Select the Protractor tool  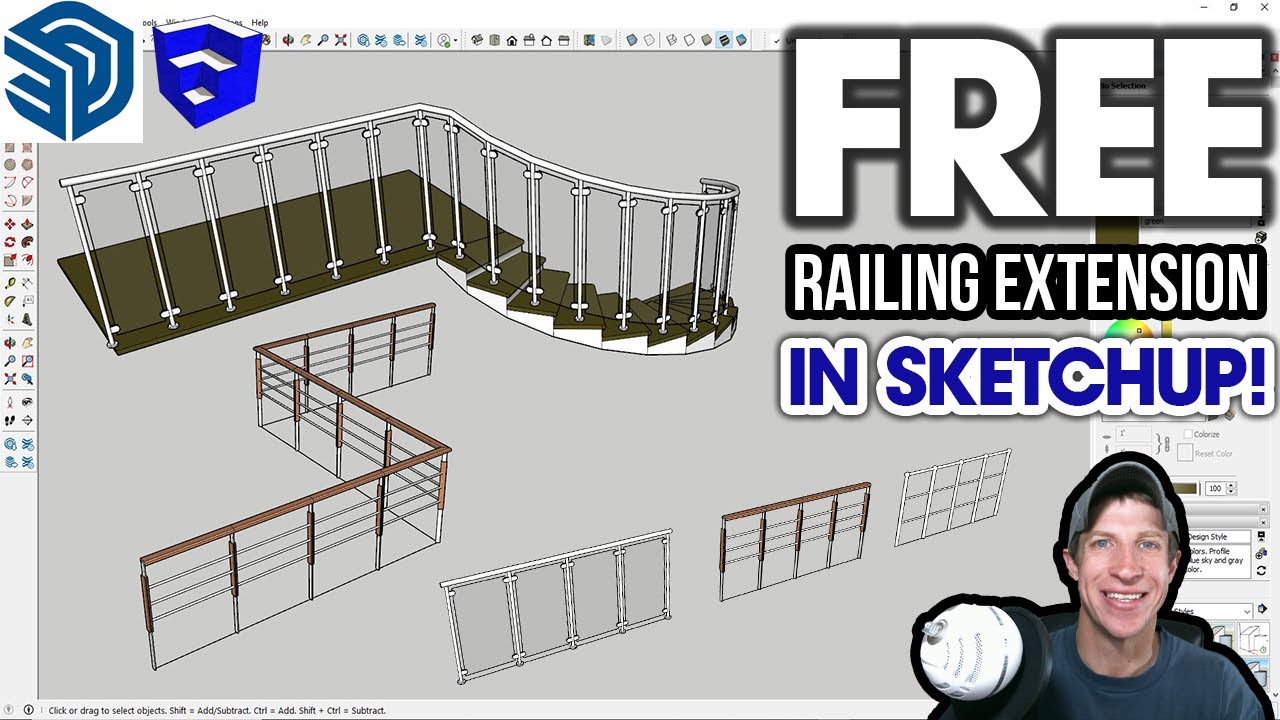pyautogui.click(x=10, y=300)
